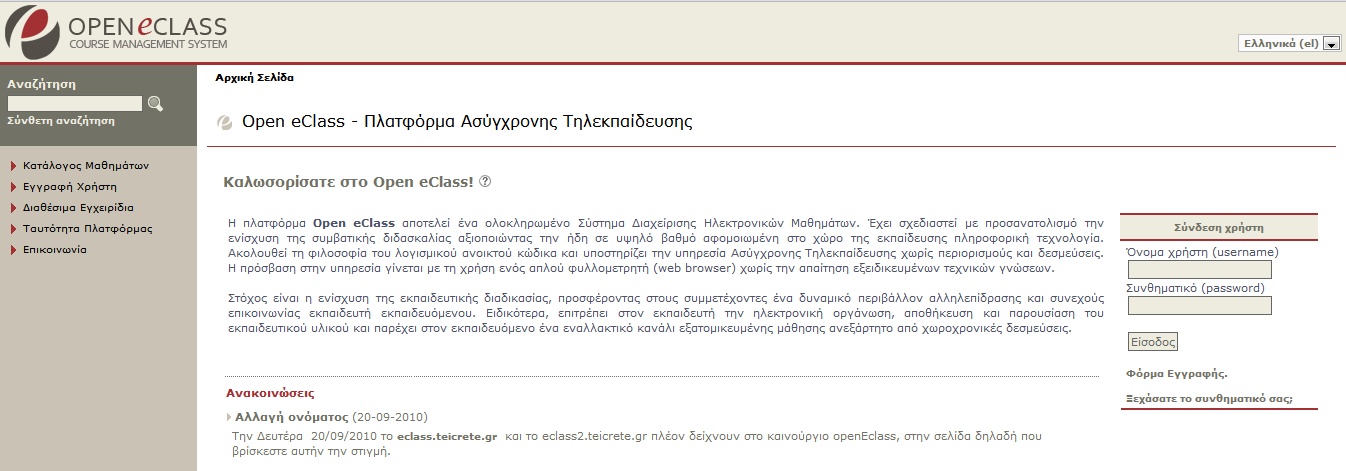
Task: Click the announcement date (20-09-2010)
Action: [x=390, y=416]
